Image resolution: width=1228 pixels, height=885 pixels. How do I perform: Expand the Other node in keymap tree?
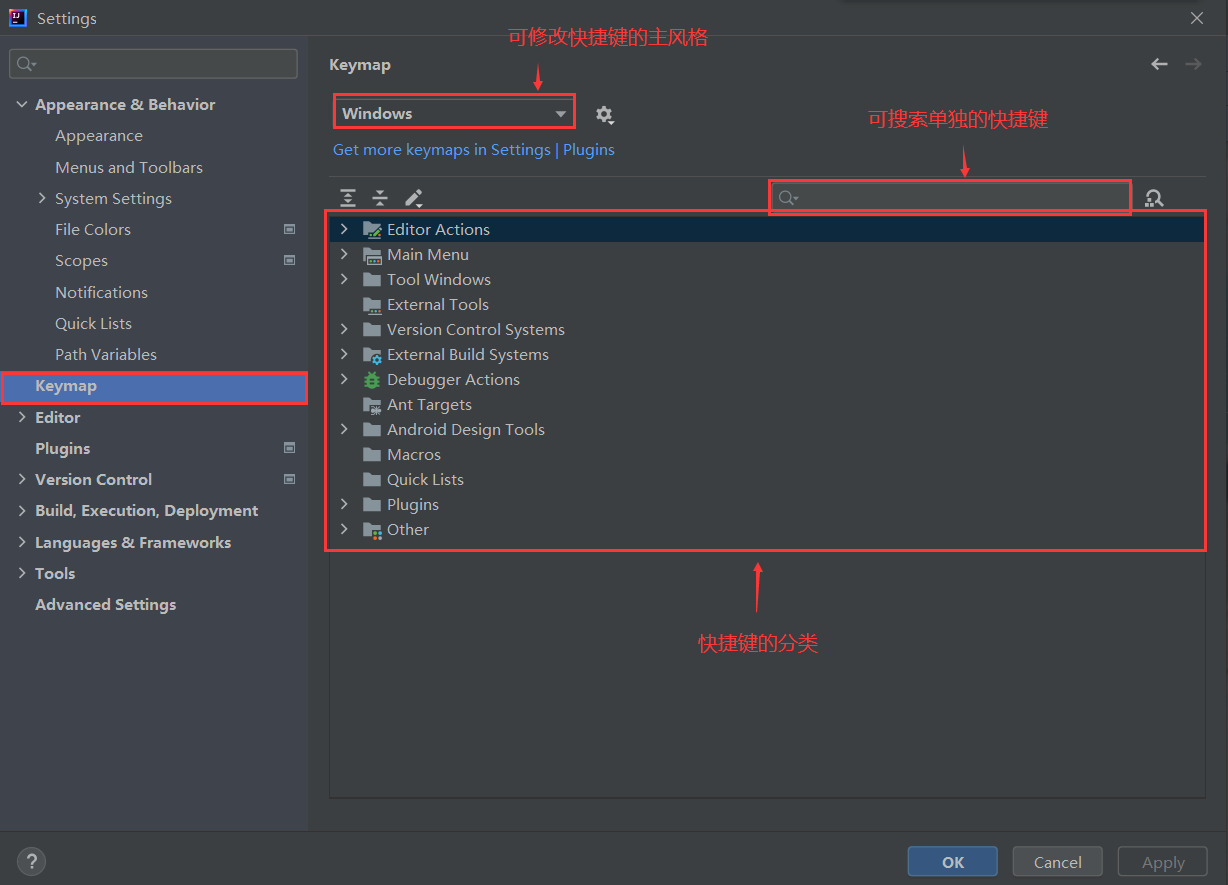(x=344, y=529)
